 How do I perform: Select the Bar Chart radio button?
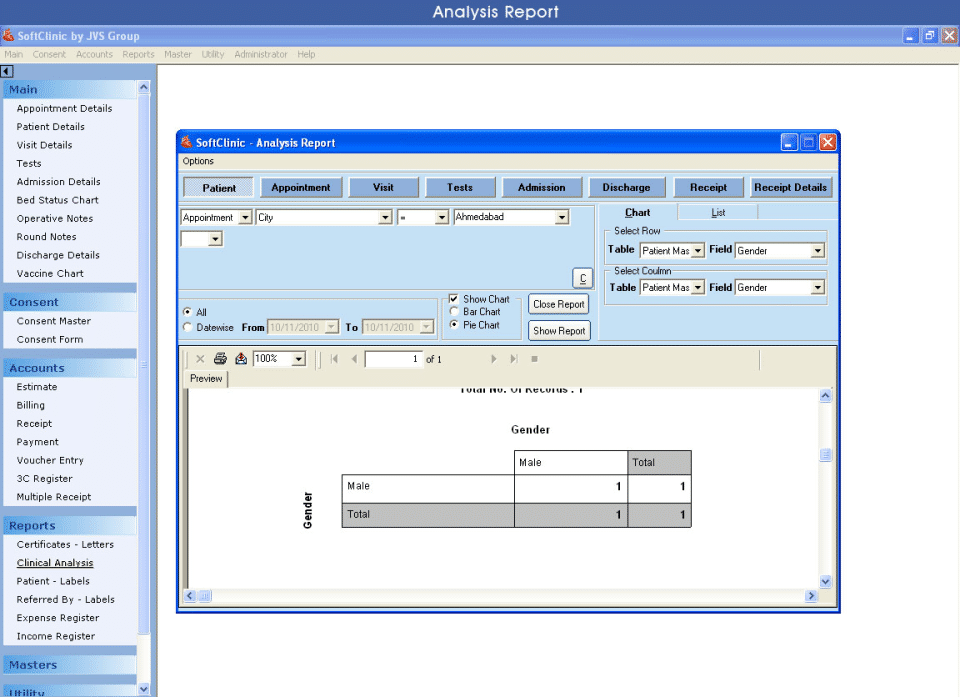pos(456,311)
